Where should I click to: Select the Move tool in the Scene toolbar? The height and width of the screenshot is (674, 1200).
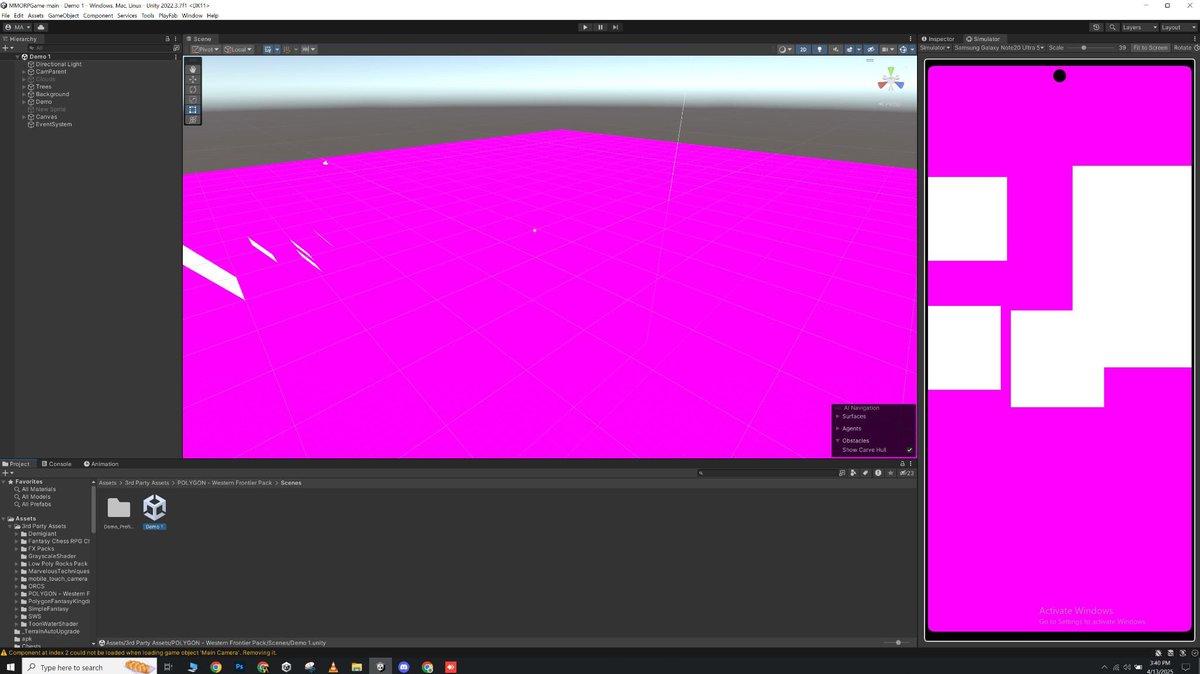point(192,79)
